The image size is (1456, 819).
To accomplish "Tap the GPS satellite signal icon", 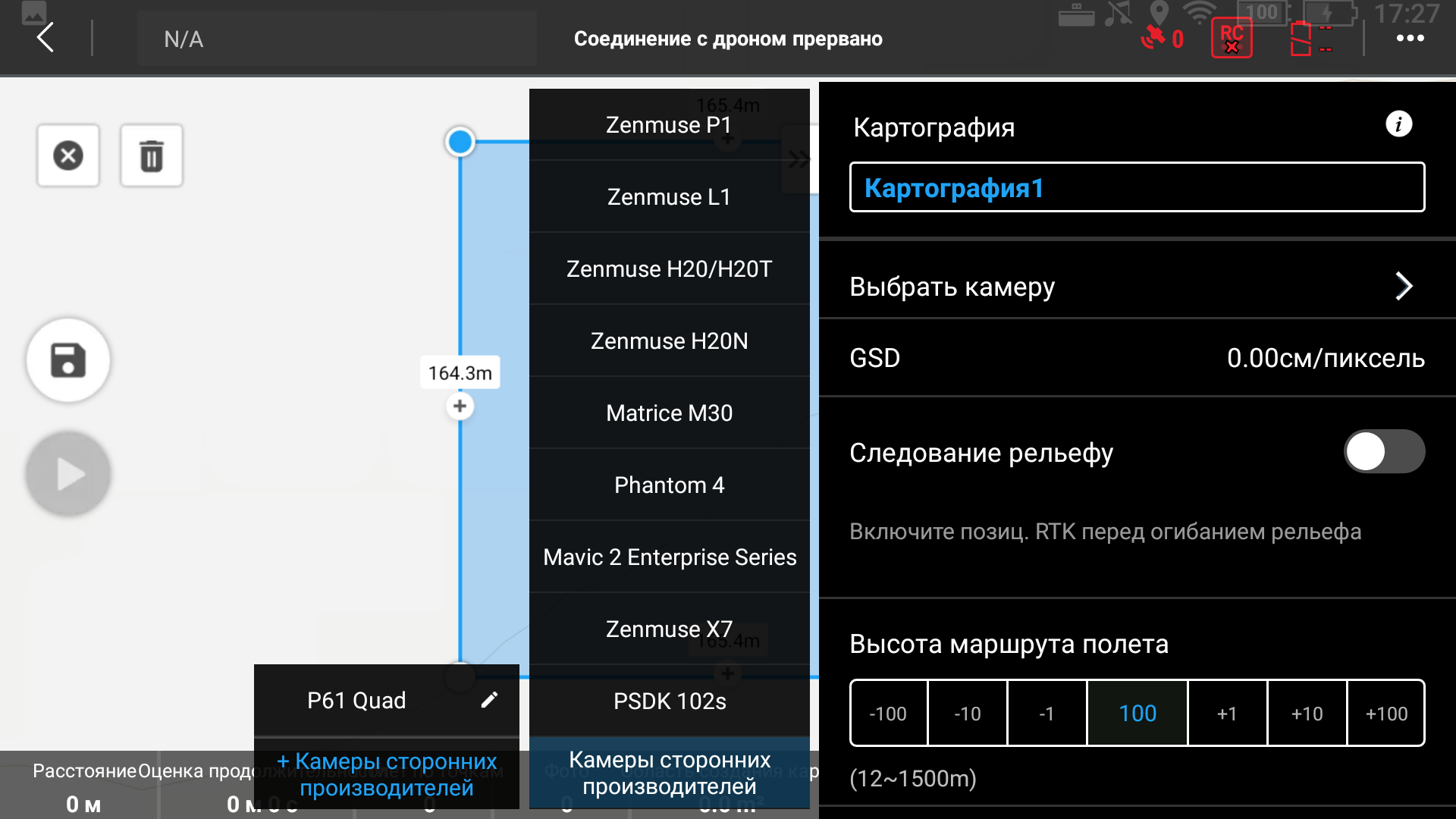I will point(1162,38).
